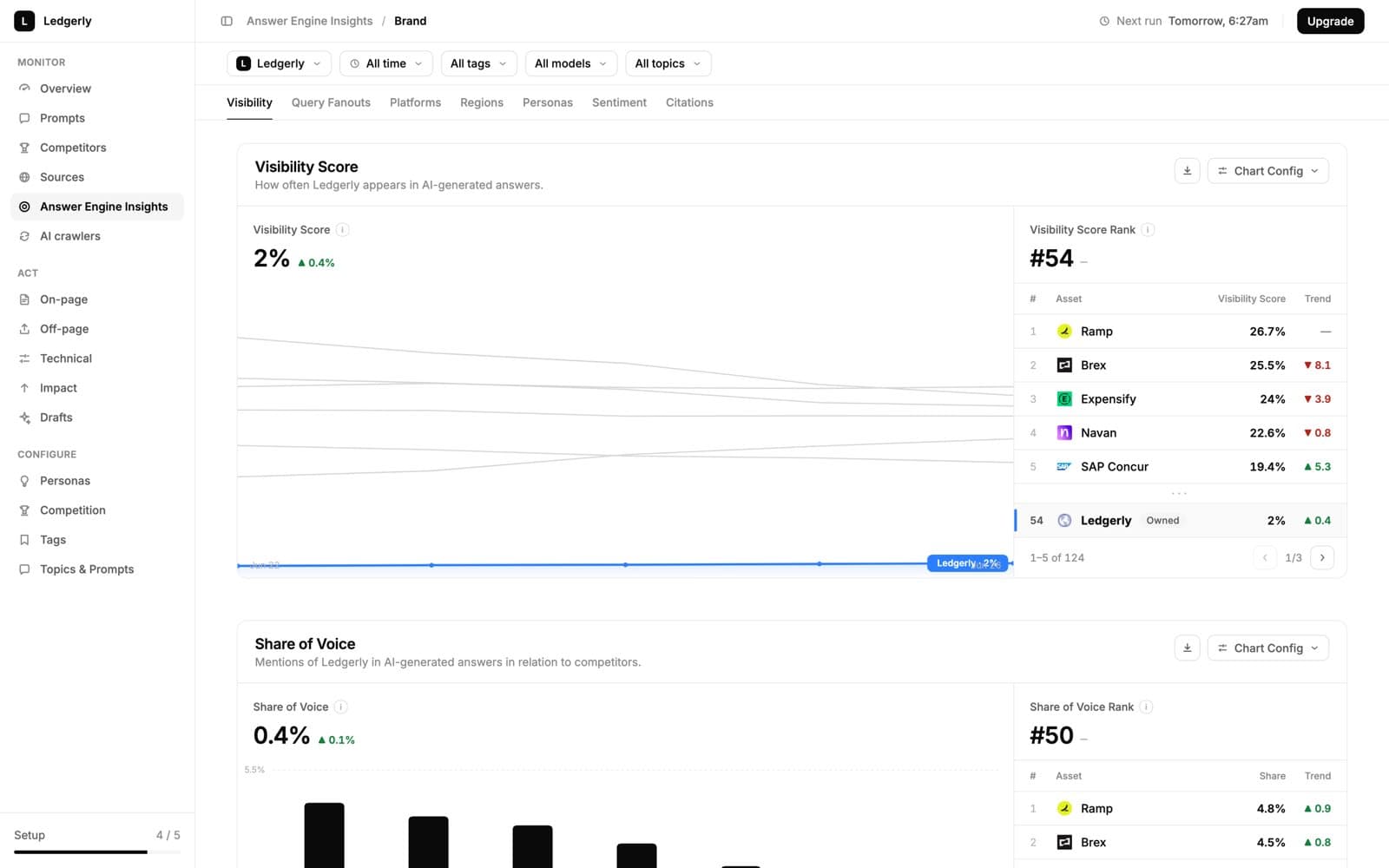Click Answer Engine Insights breadcrumb link
This screenshot has height=868, width=1389.
point(309,21)
